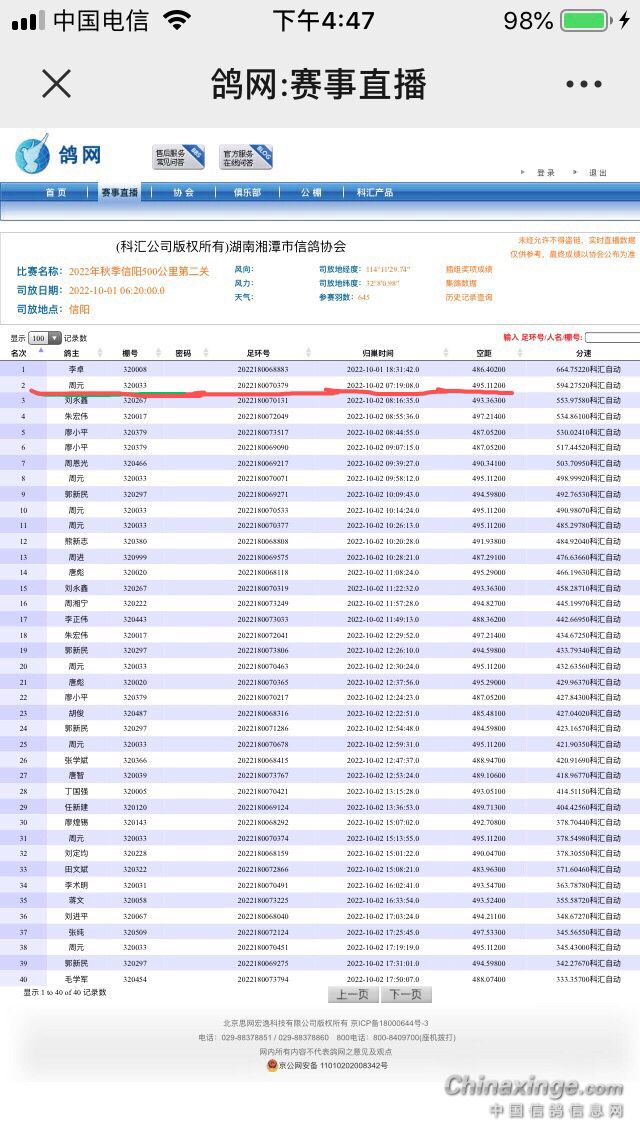Open the three-dot more options menu
640x1136 pixels.
click(583, 85)
